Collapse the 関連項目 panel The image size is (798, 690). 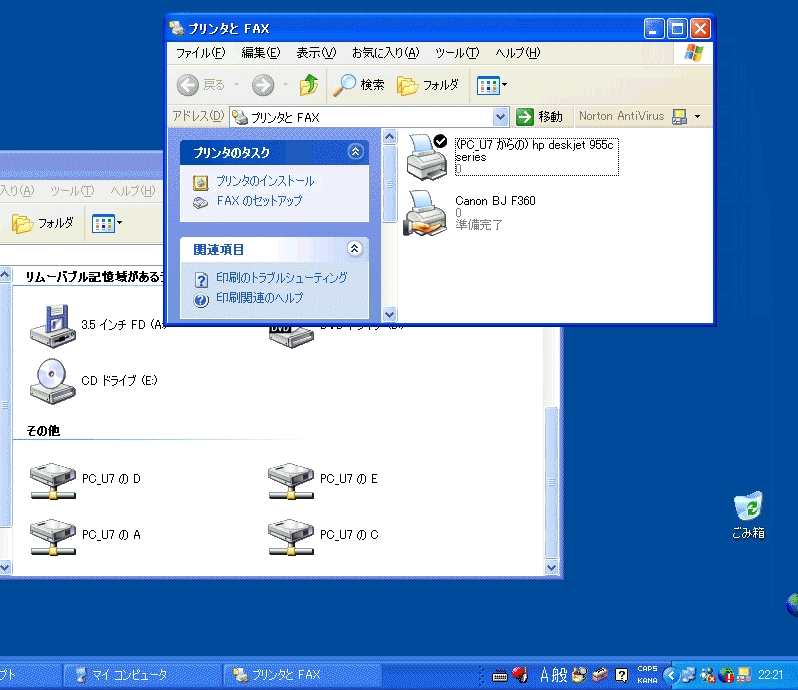click(x=355, y=248)
